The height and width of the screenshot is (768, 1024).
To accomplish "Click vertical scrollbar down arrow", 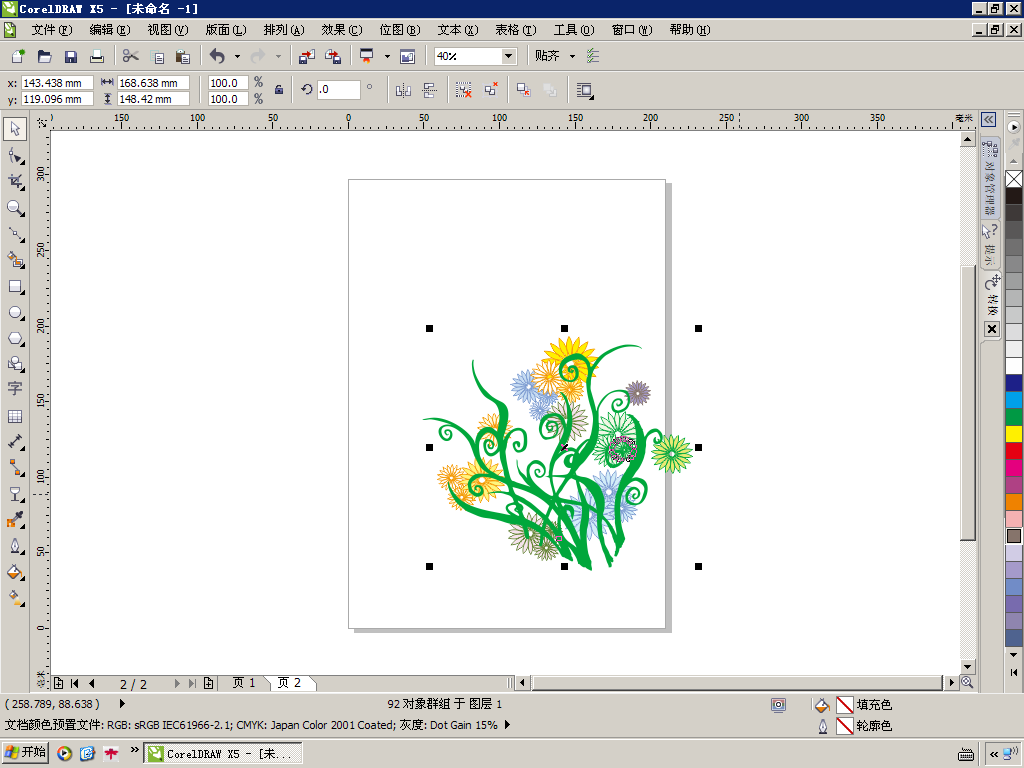I will coord(968,667).
